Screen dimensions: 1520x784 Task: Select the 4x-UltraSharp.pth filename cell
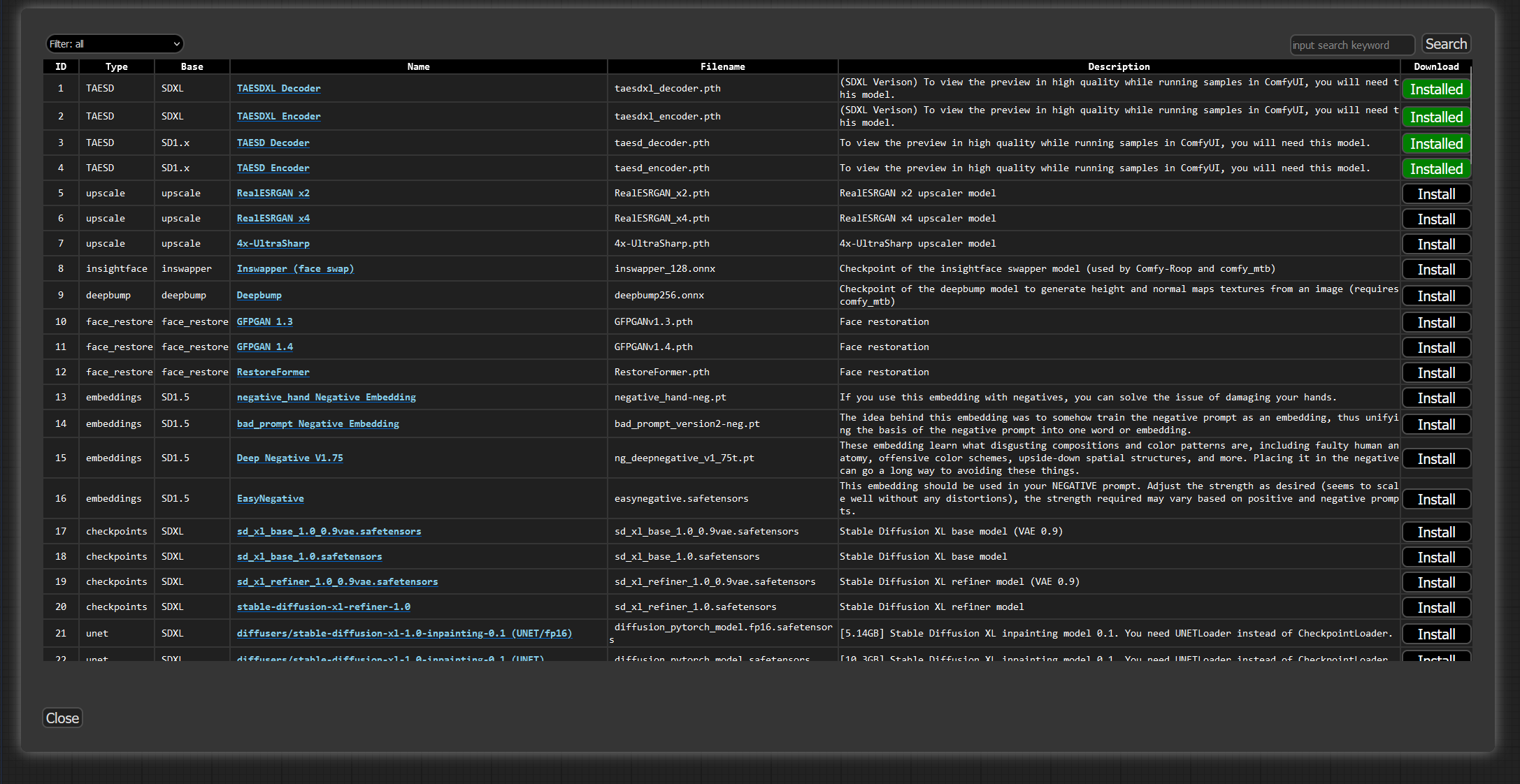723,243
